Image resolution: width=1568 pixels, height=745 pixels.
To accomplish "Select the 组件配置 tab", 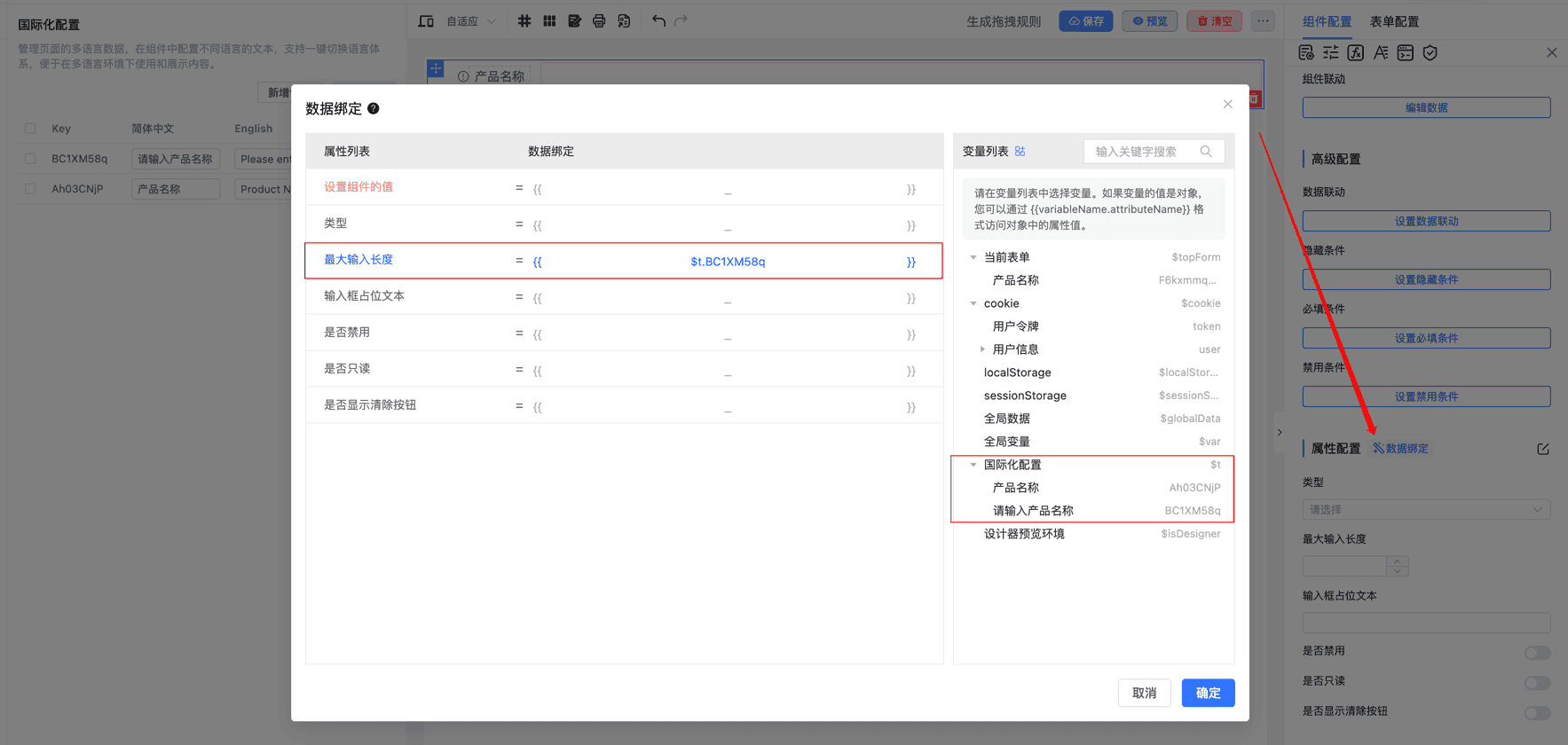I will [1327, 21].
